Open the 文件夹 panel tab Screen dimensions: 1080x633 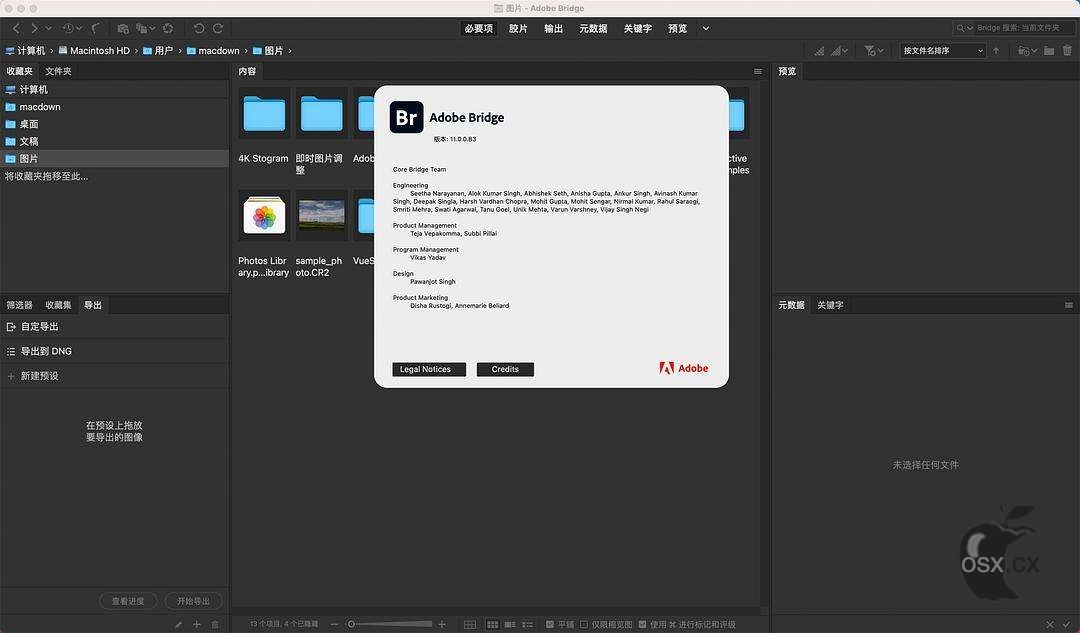(x=58, y=71)
